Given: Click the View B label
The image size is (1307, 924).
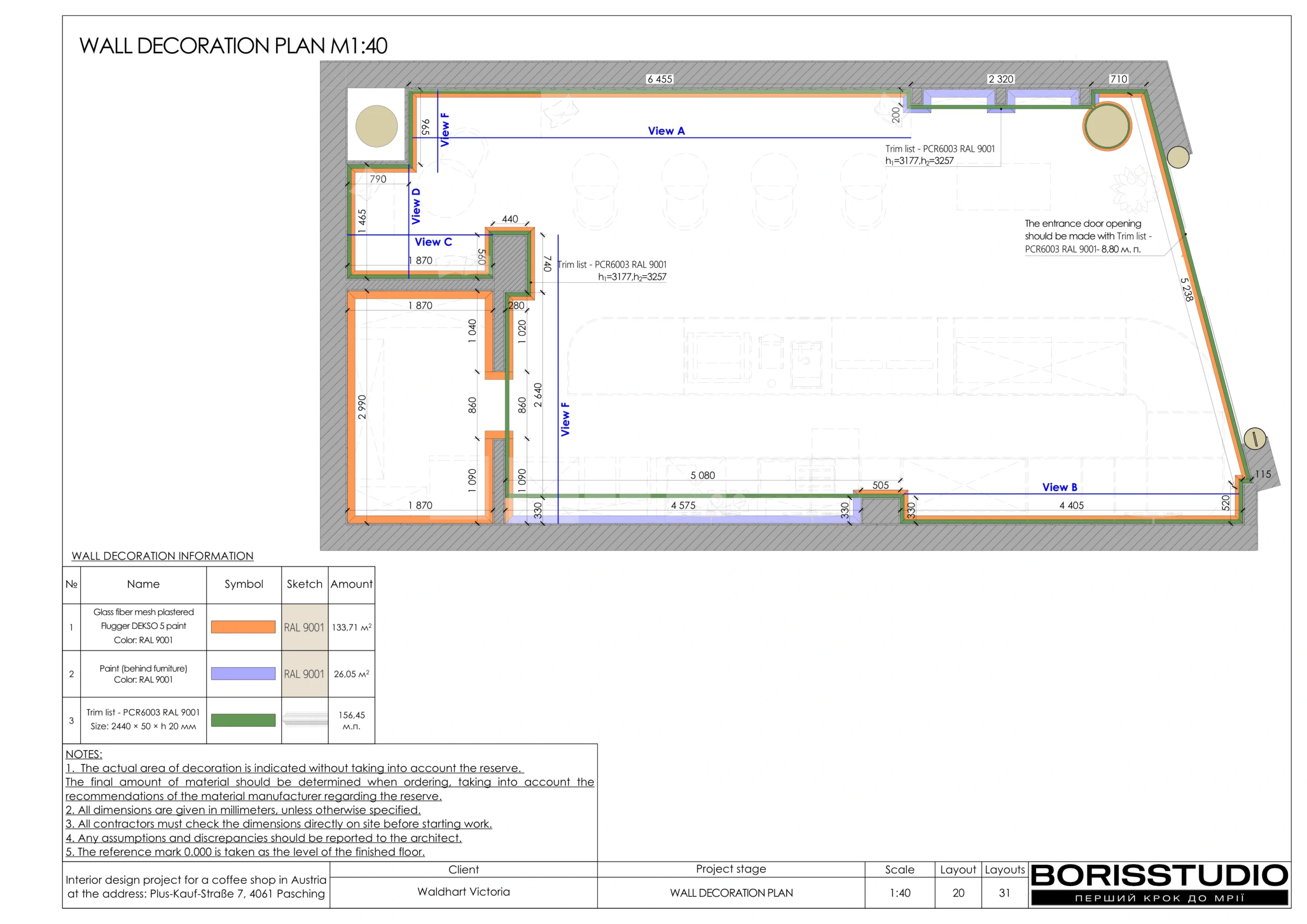Looking at the screenshot, I should 1059,488.
